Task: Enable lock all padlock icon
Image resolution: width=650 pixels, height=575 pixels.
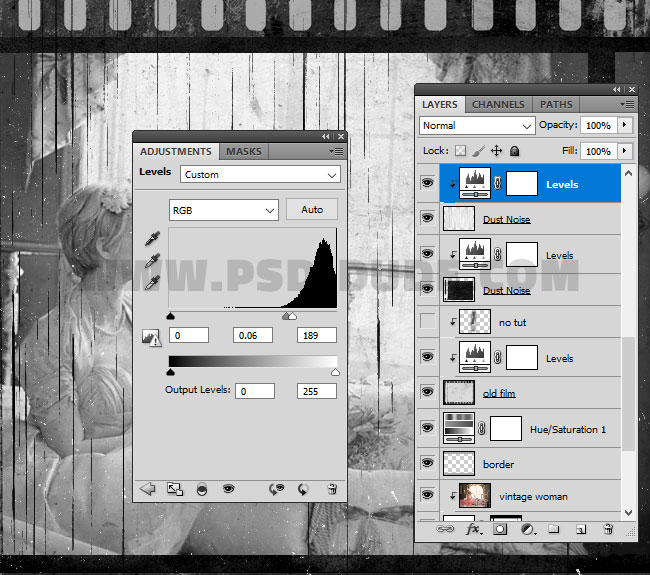Action: pyautogui.click(x=514, y=151)
